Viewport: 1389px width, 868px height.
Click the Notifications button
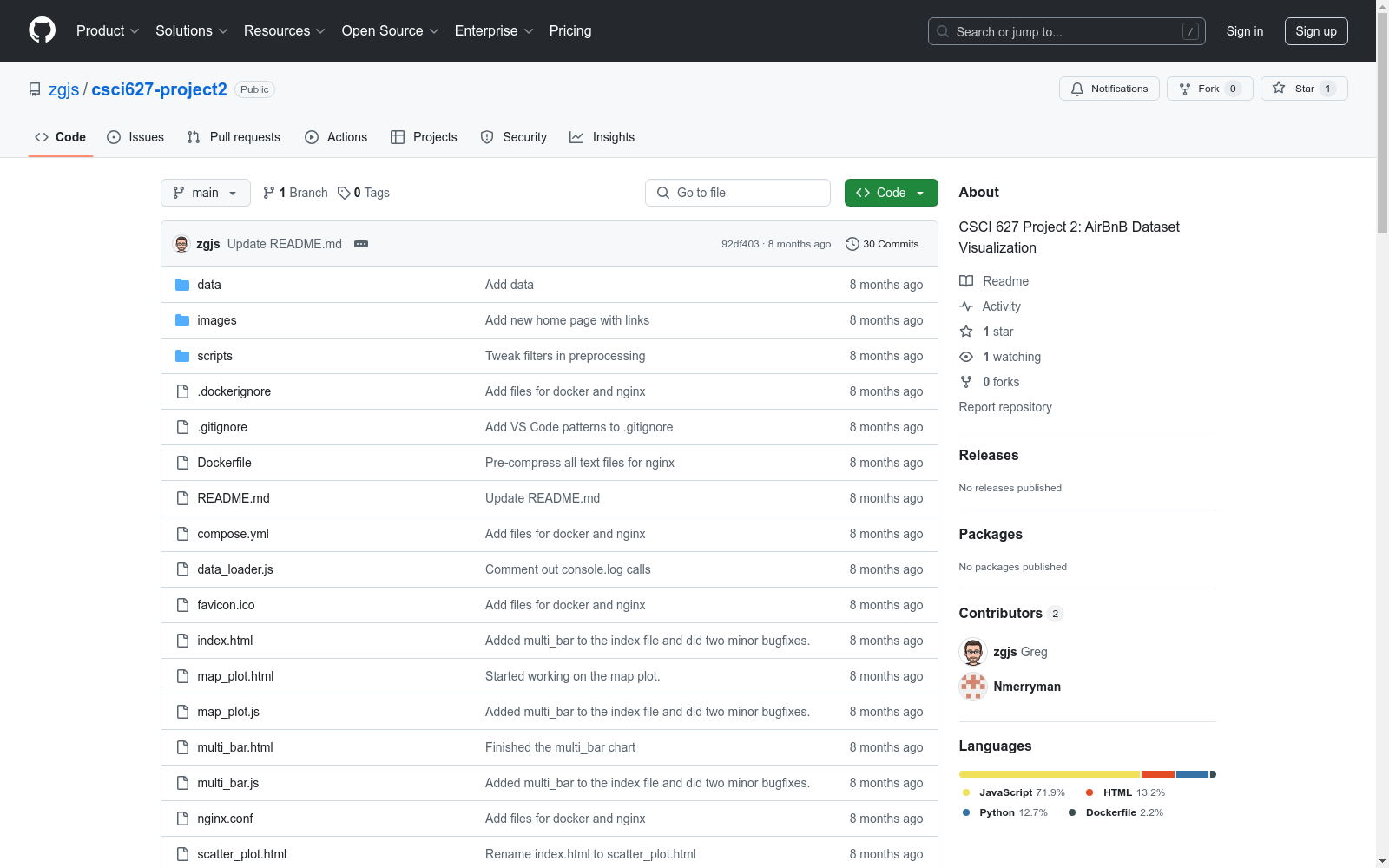pyautogui.click(x=1109, y=89)
